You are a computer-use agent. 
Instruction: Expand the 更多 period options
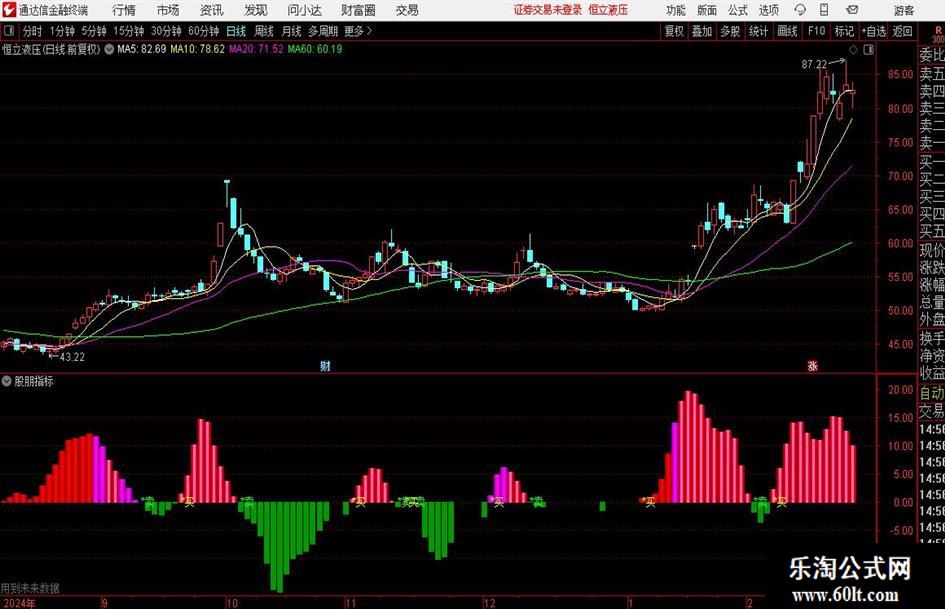[x=359, y=31]
